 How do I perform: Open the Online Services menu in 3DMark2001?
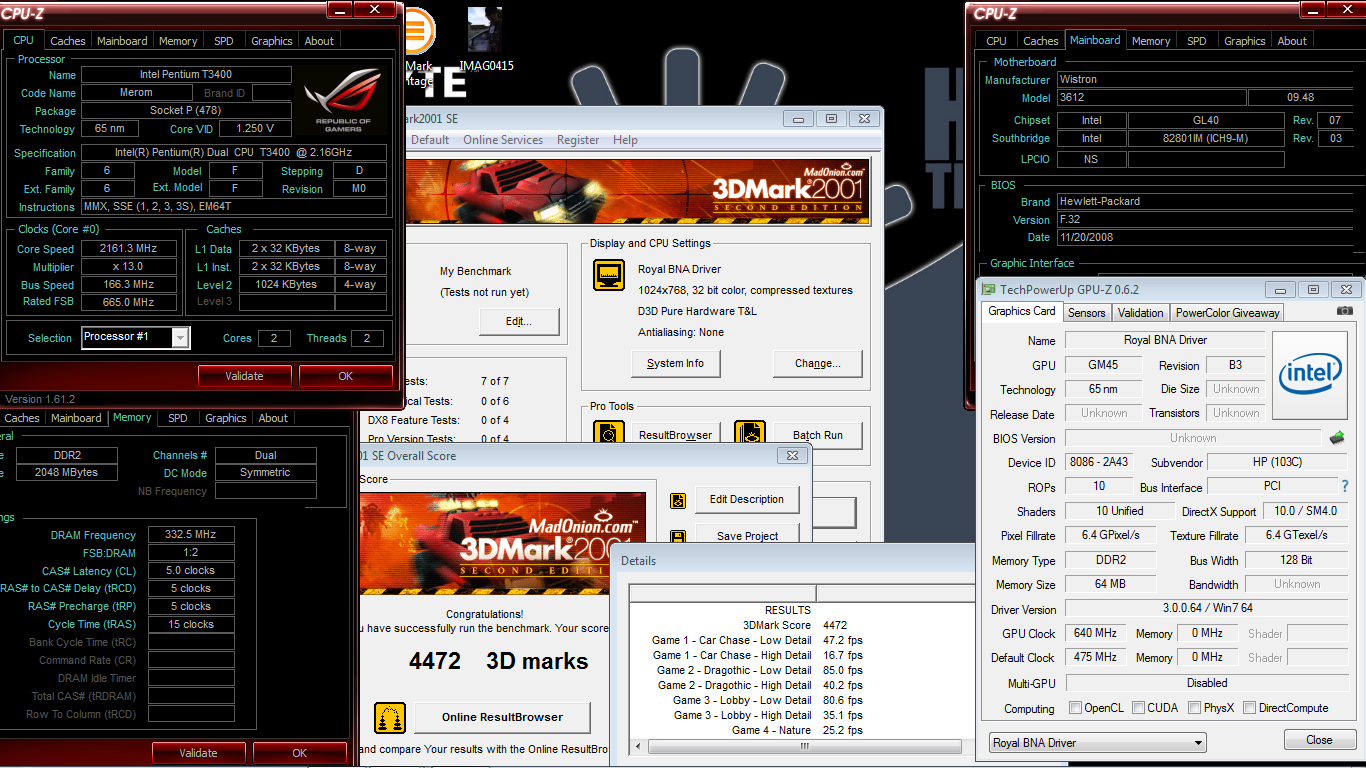click(x=503, y=140)
